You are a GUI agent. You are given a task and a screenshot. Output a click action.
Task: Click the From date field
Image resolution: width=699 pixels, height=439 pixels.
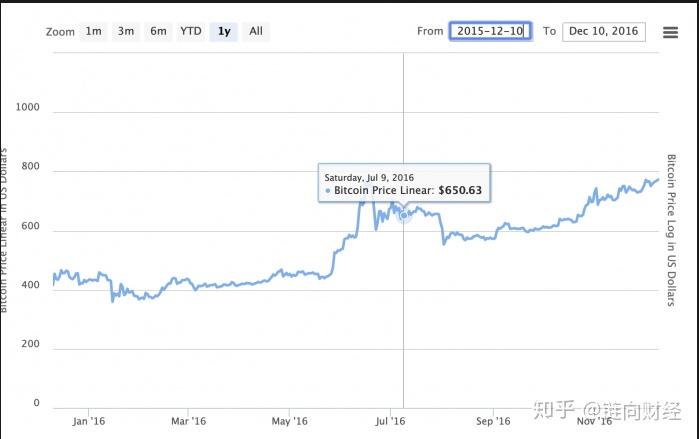pos(490,31)
